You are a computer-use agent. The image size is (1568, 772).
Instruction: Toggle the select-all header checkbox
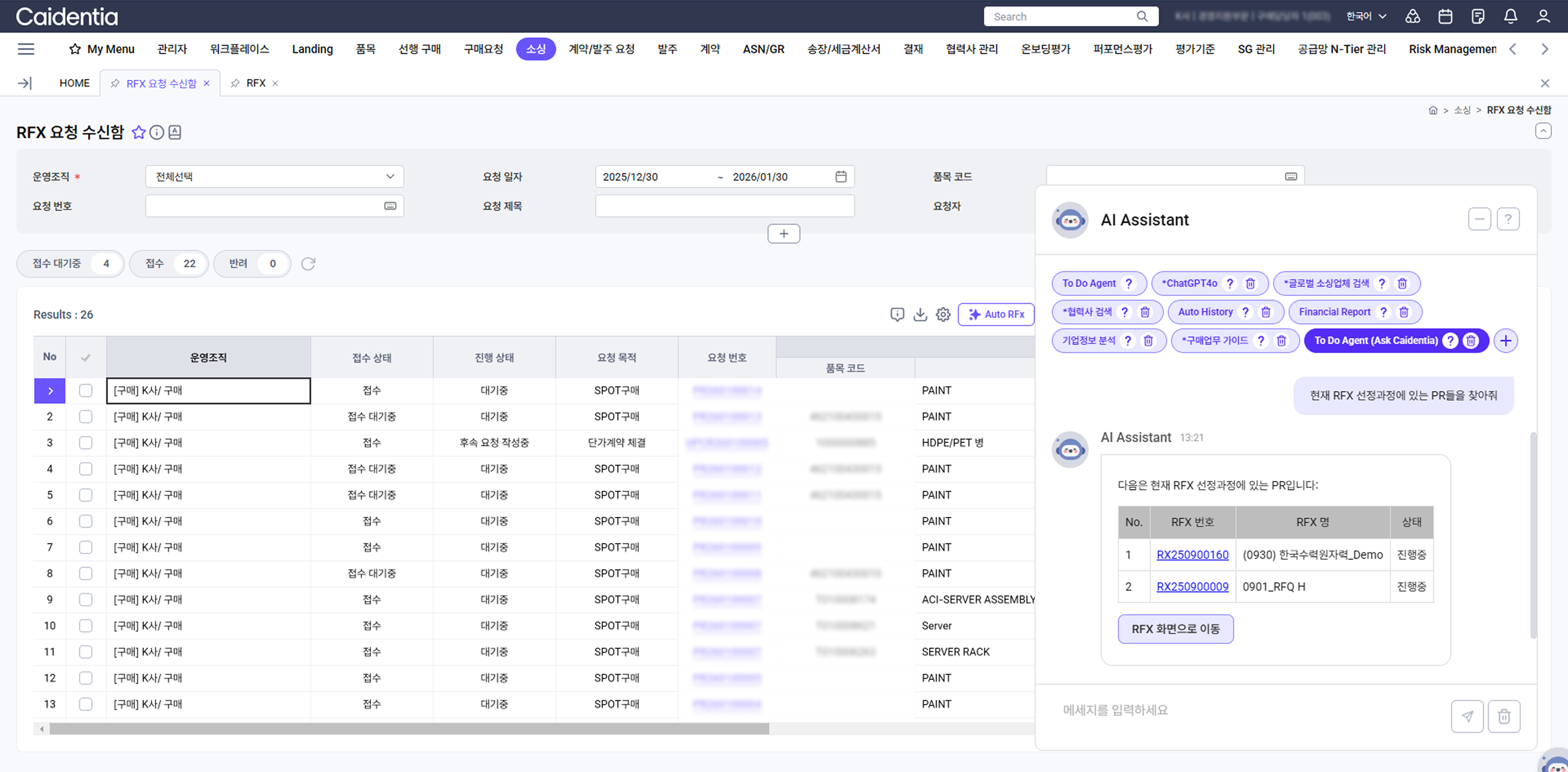tap(86, 357)
